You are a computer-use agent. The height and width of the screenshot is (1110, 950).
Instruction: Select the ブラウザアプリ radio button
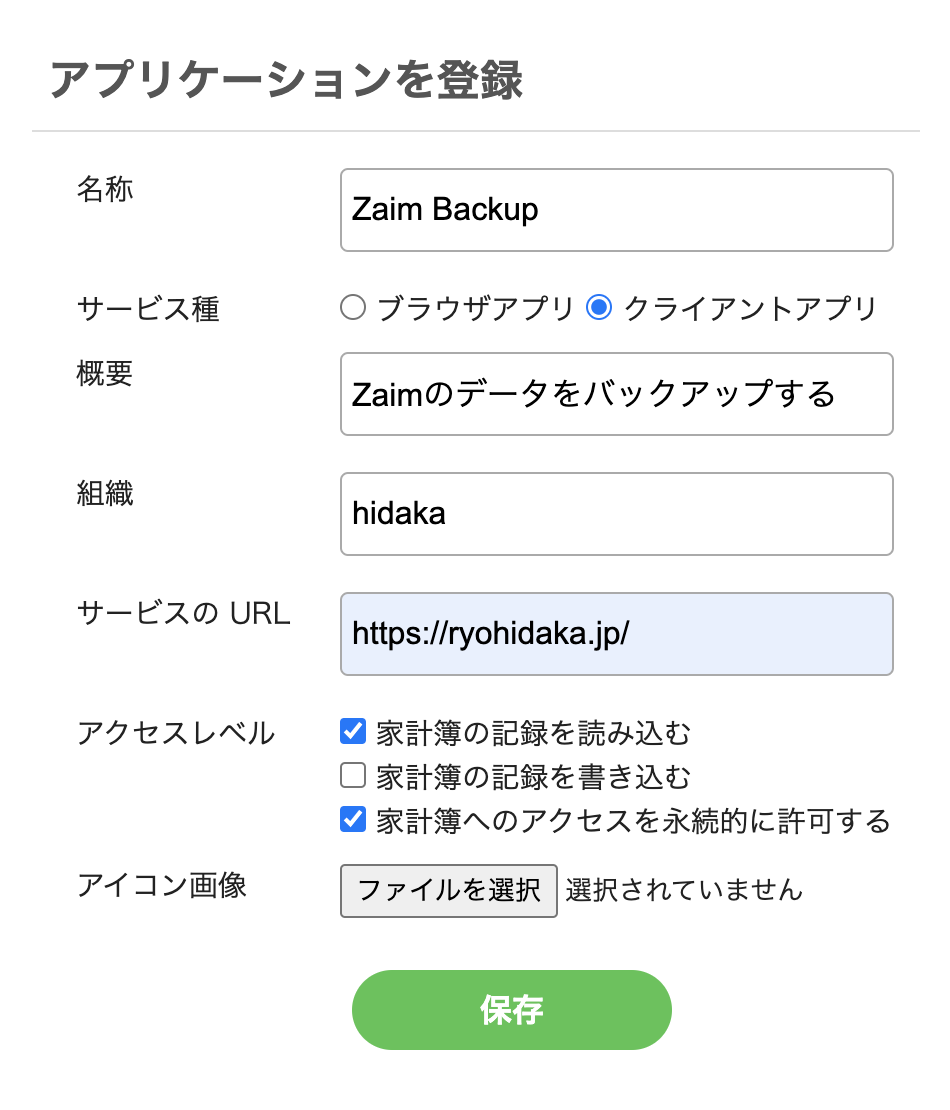point(353,308)
